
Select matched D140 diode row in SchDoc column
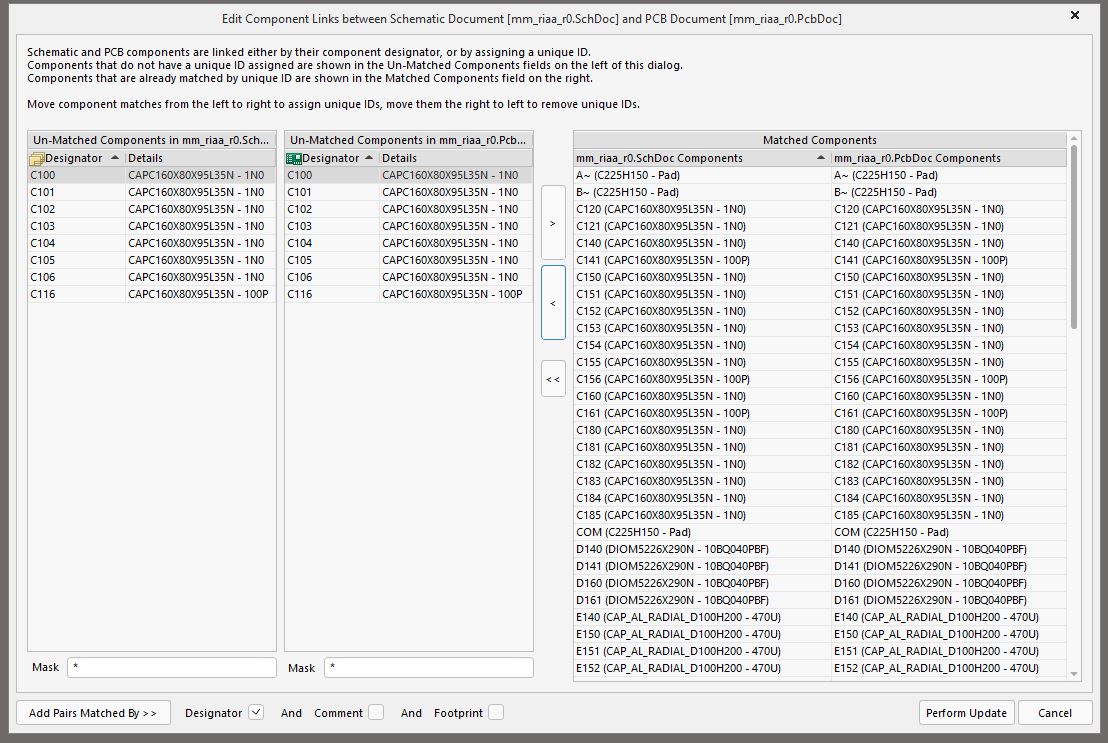click(x=702, y=549)
